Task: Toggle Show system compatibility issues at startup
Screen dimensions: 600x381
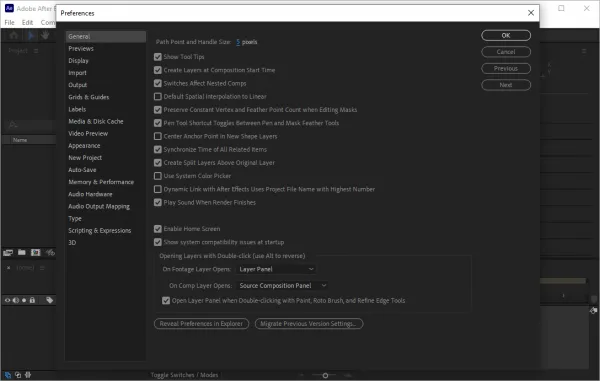Action: (158, 242)
